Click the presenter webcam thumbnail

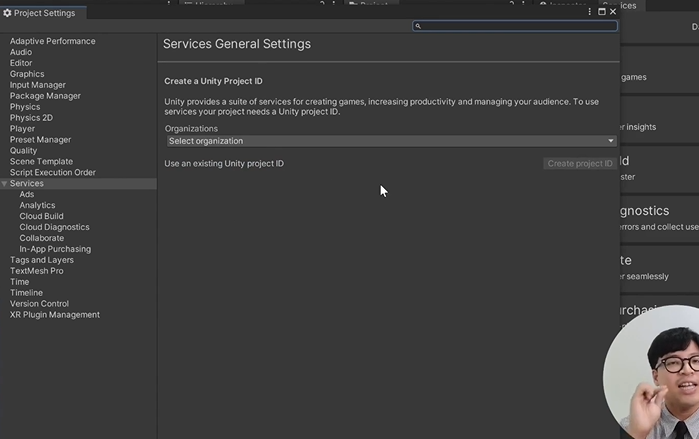(x=652, y=373)
